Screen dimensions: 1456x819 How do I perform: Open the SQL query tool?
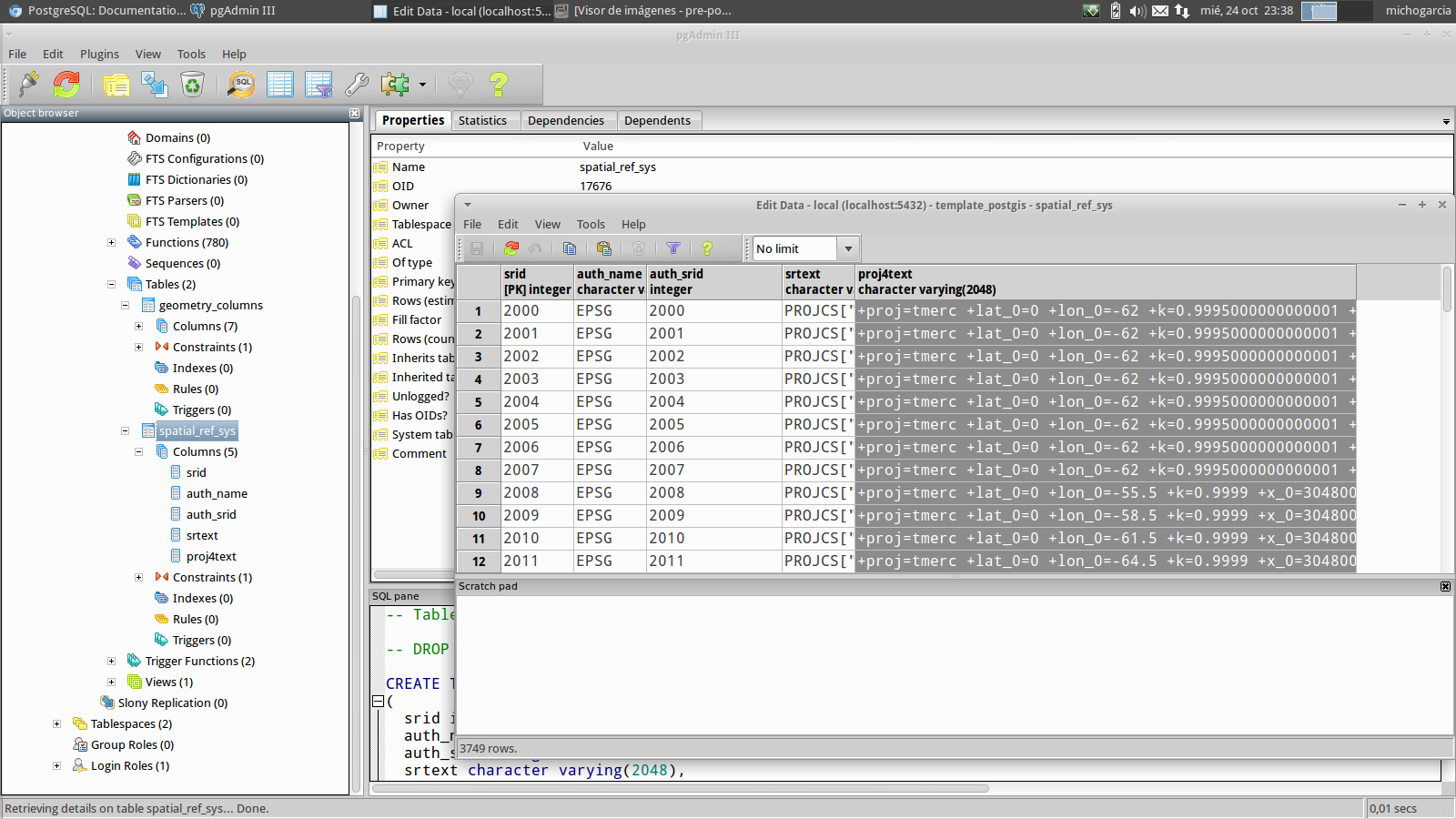pyautogui.click(x=241, y=85)
